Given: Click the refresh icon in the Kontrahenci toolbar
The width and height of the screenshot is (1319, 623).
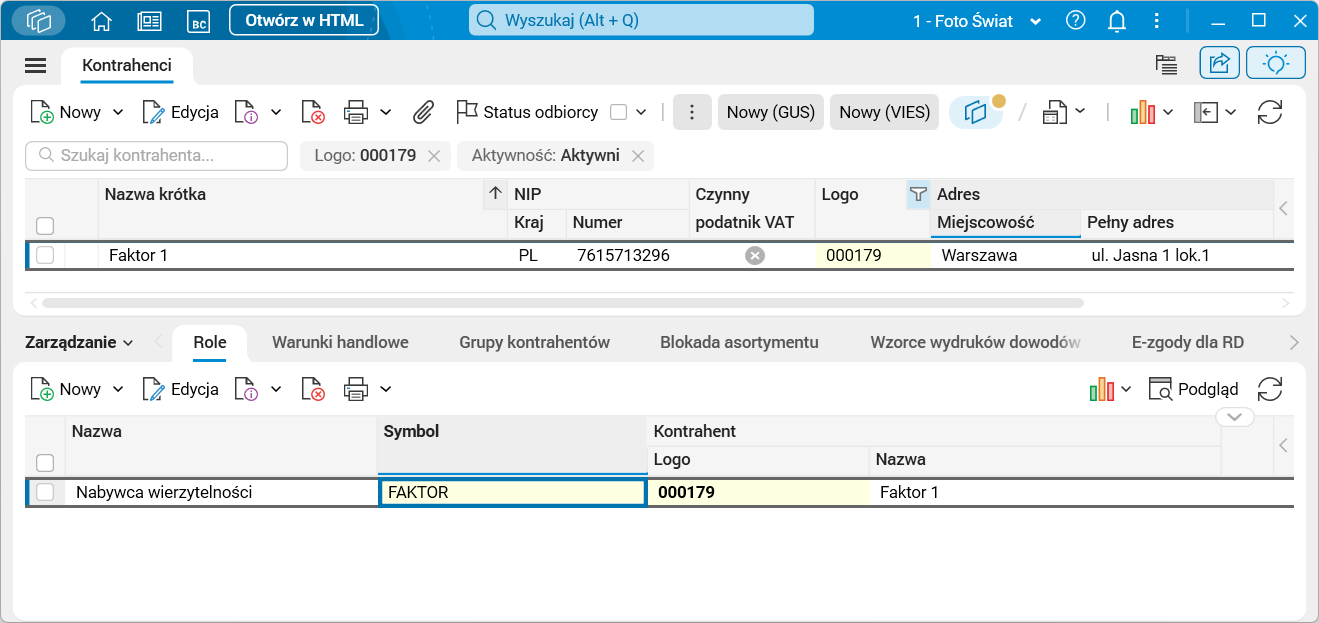Looking at the screenshot, I should tap(1270, 112).
